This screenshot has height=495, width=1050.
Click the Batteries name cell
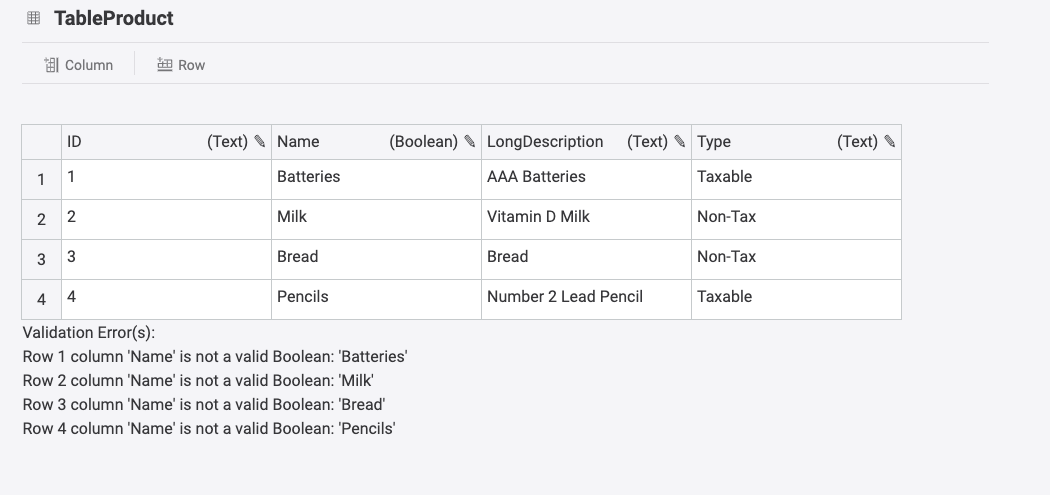click(x=375, y=178)
